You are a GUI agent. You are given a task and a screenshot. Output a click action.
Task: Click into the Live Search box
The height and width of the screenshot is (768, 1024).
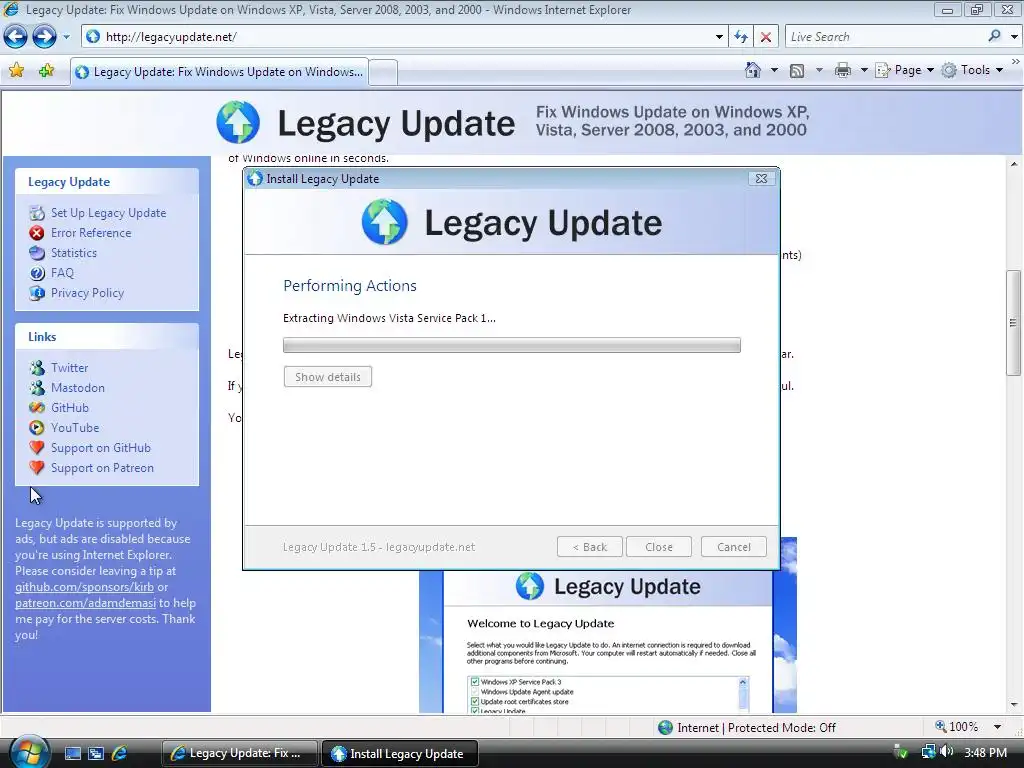[x=885, y=37]
